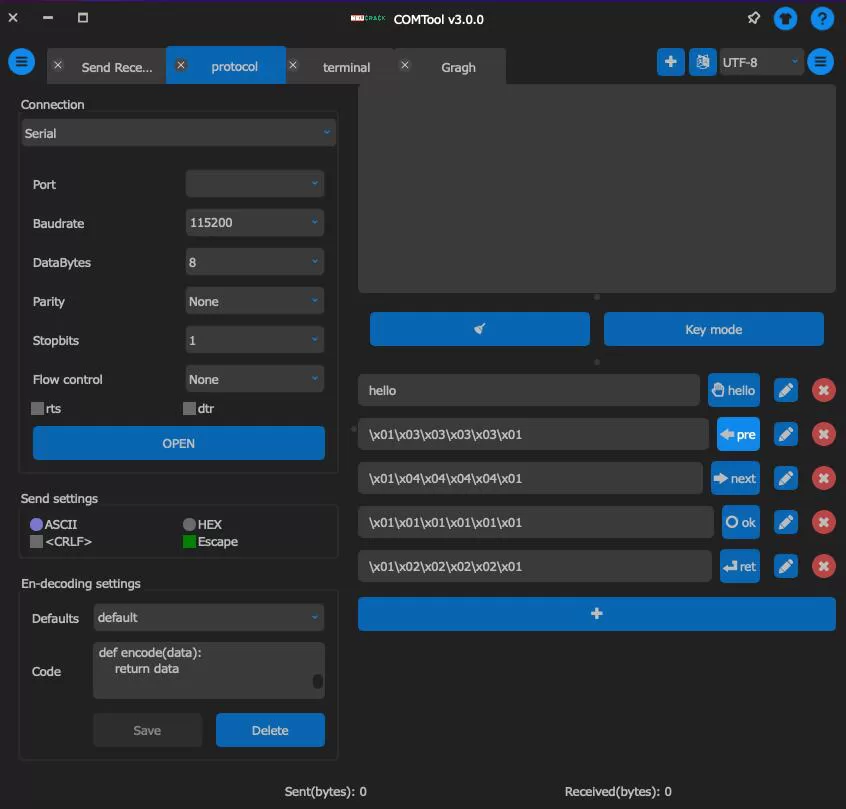This screenshot has height=809, width=846.
Task: Open the Gragh tab
Action: 458,68
